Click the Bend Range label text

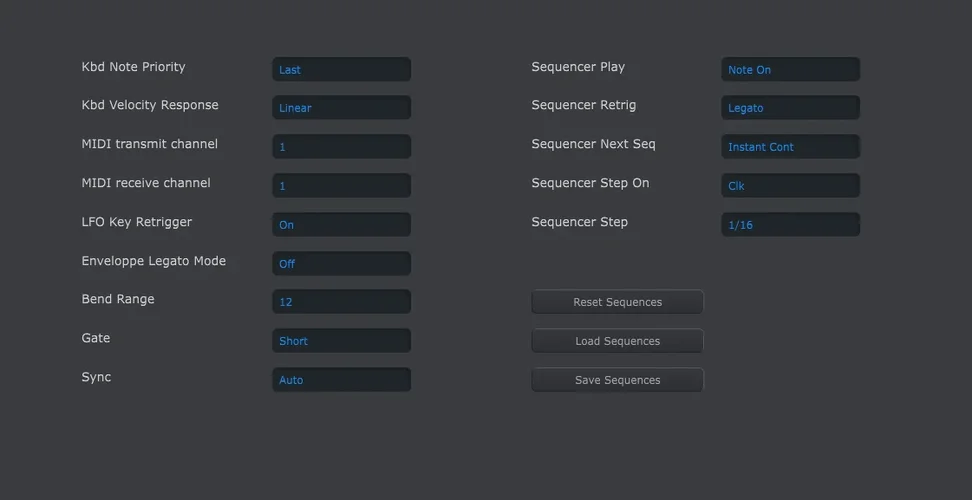coord(118,299)
